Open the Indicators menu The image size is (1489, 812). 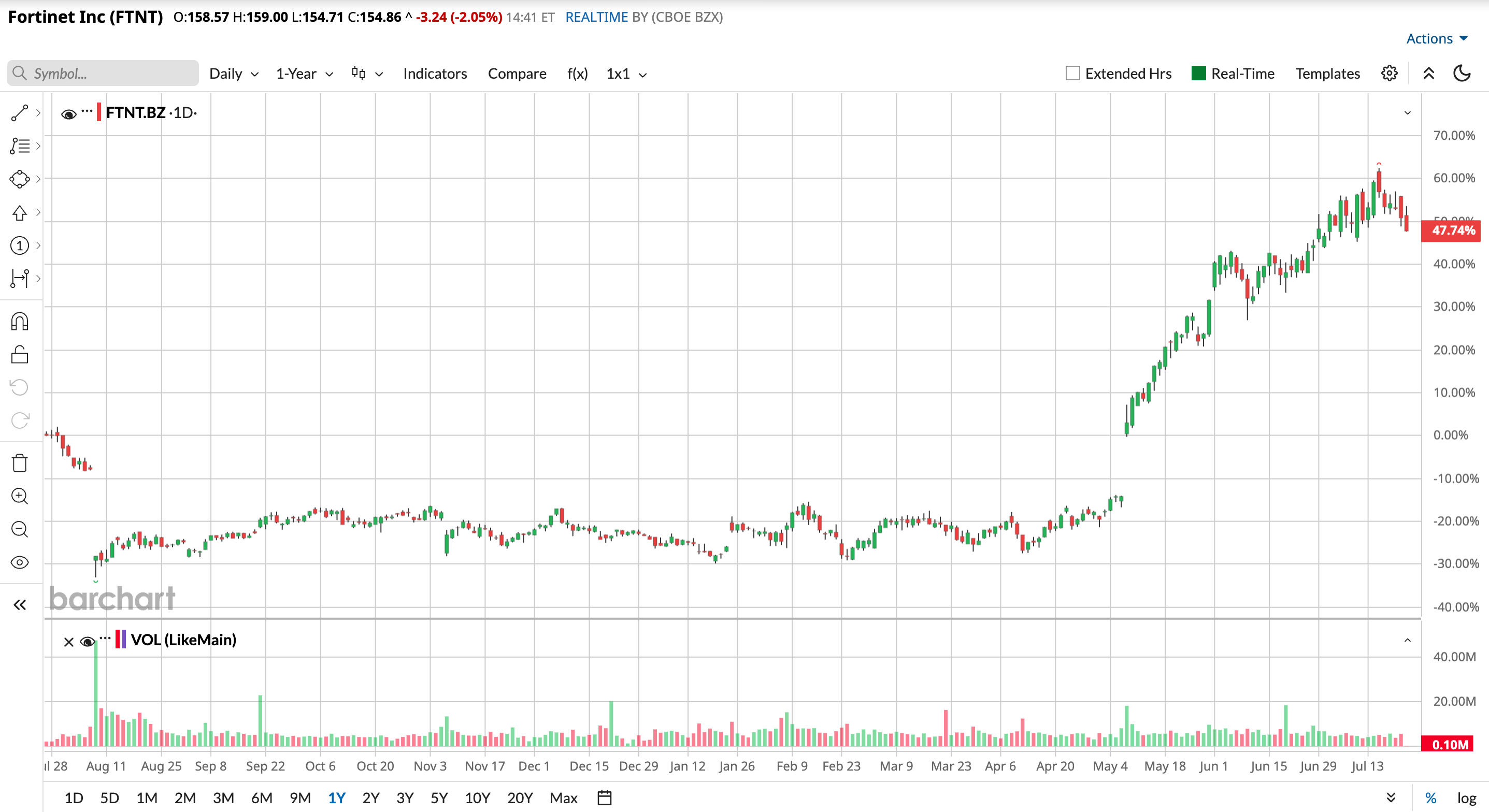(435, 74)
